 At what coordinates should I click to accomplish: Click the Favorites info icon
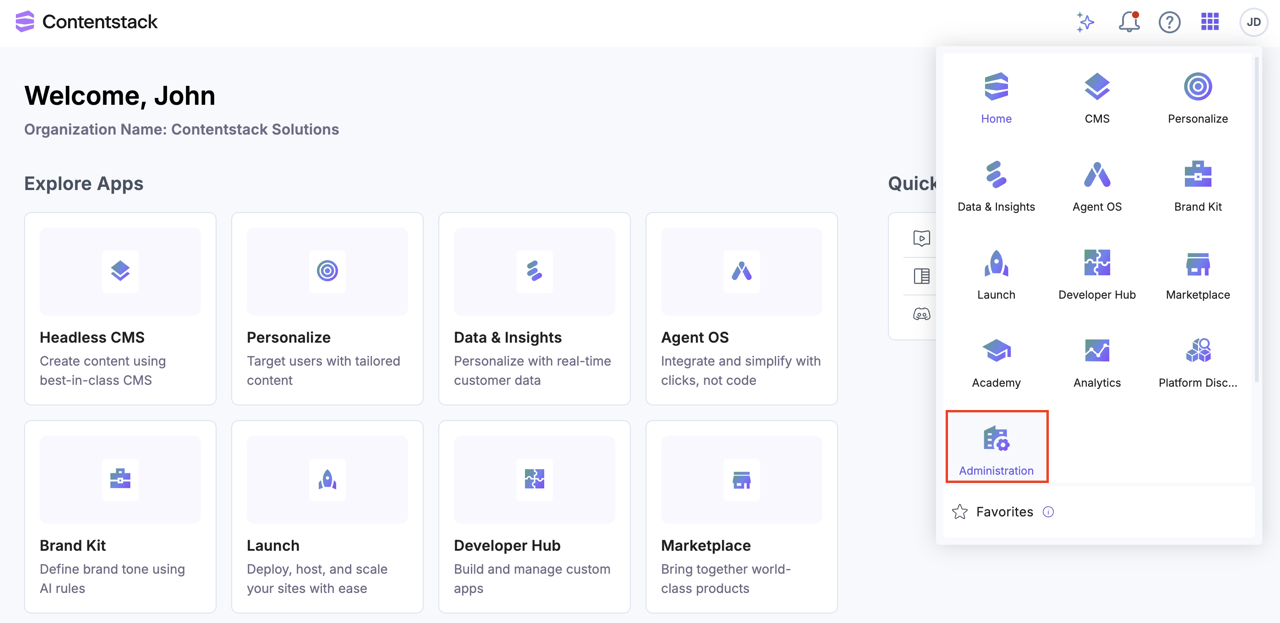[x=1048, y=512]
